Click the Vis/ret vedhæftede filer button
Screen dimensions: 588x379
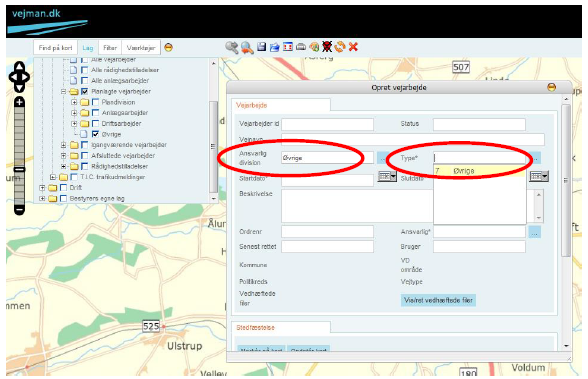click(x=438, y=300)
